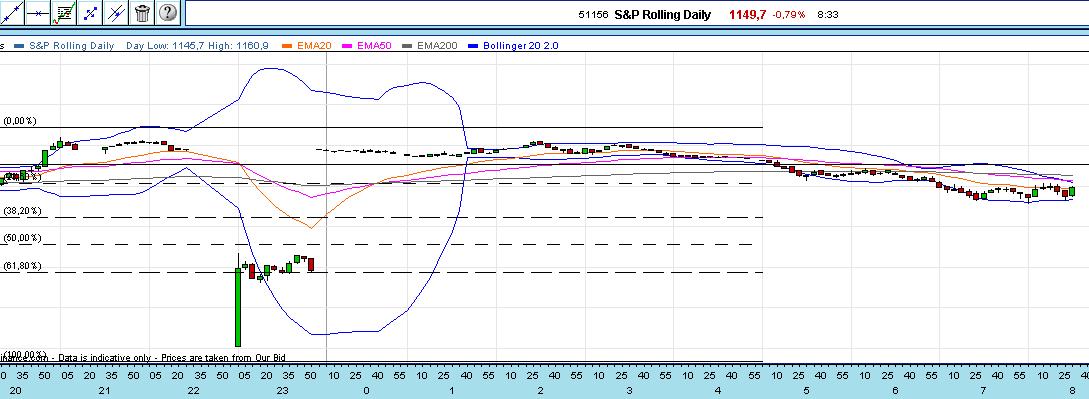Viewport: 1089px width, 399px height.
Task: Click the blue S&P Rolling Daily legend swatch
Action: (19, 46)
